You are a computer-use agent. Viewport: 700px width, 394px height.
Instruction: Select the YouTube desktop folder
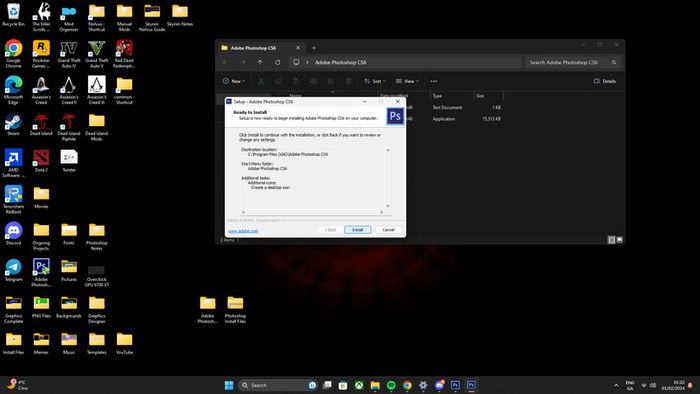click(124, 343)
